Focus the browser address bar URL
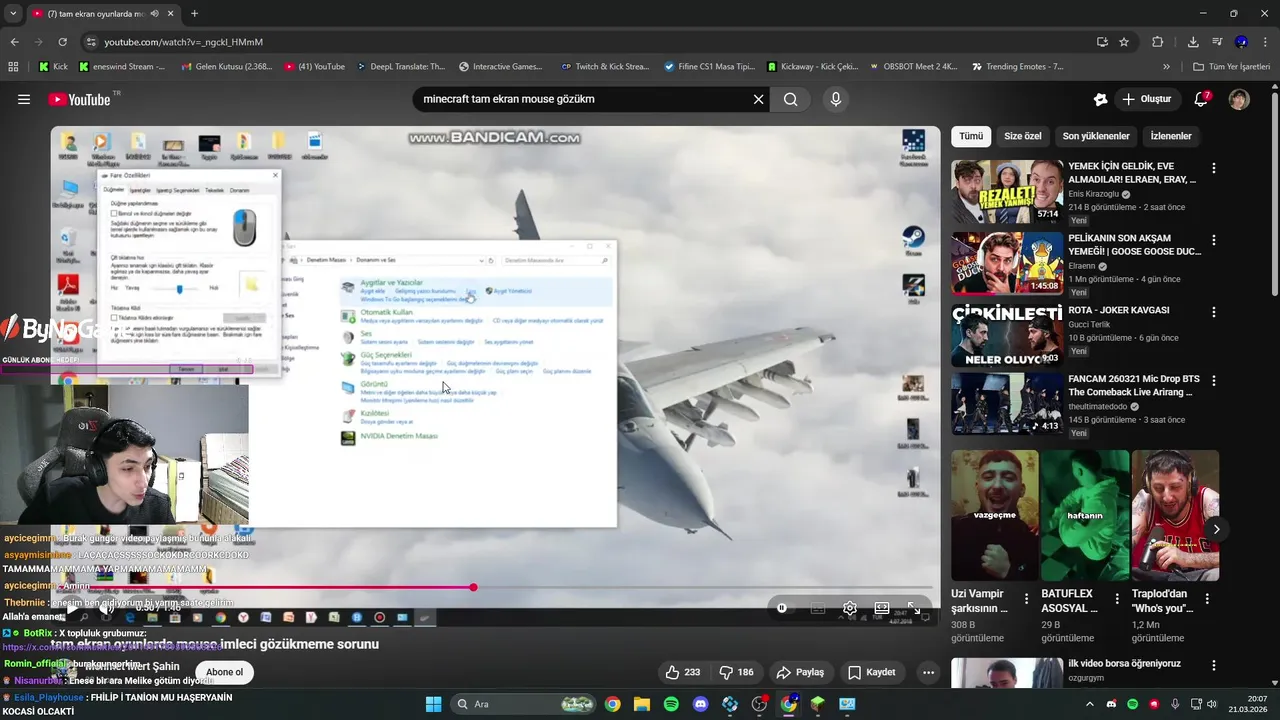Image resolution: width=1280 pixels, height=720 pixels. click(184, 42)
